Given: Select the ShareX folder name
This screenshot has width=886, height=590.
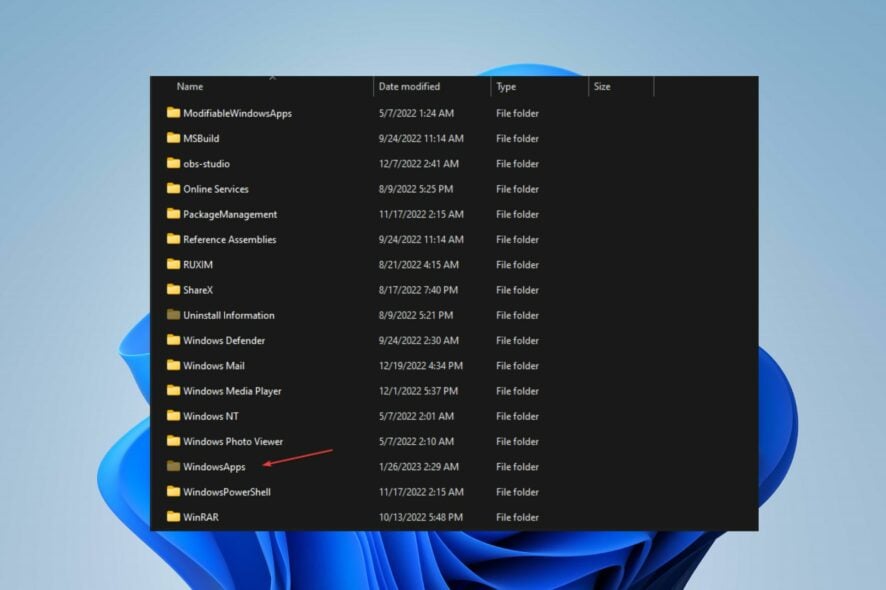Looking at the screenshot, I should point(198,290).
